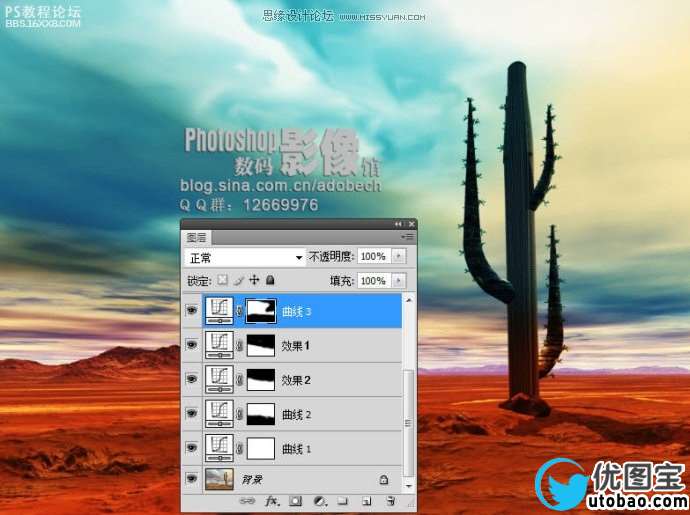Open the layers panel options menu
The image size is (690, 515).
coord(407,237)
